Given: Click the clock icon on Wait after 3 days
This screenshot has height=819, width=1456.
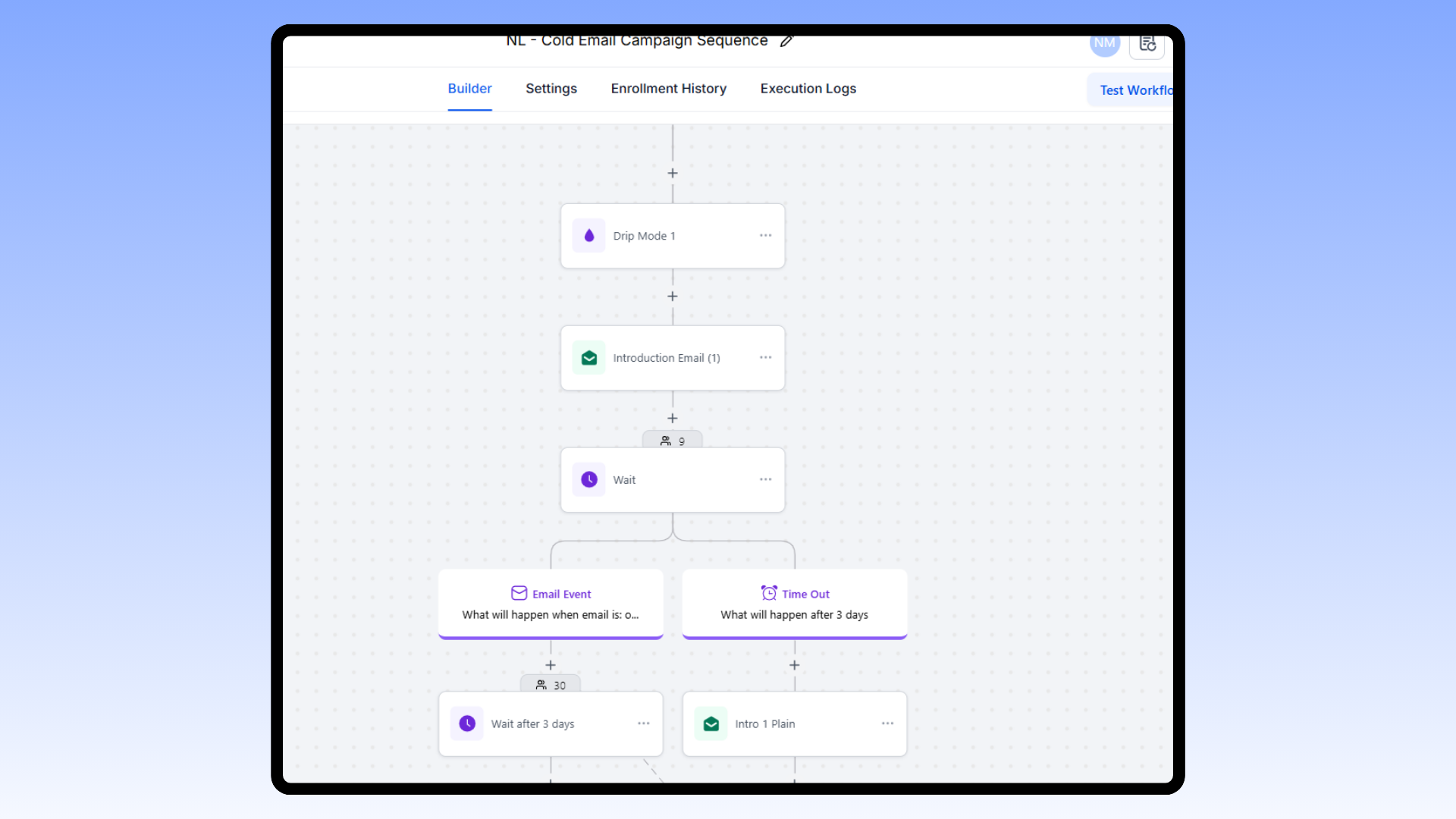Looking at the screenshot, I should (x=467, y=723).
